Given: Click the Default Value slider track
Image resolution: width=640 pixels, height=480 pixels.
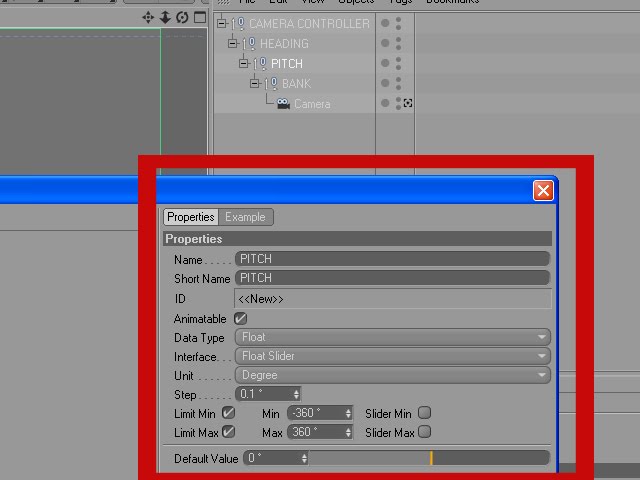Looking at the screenshot, I should pyautogui.click(x=429, y=458).
